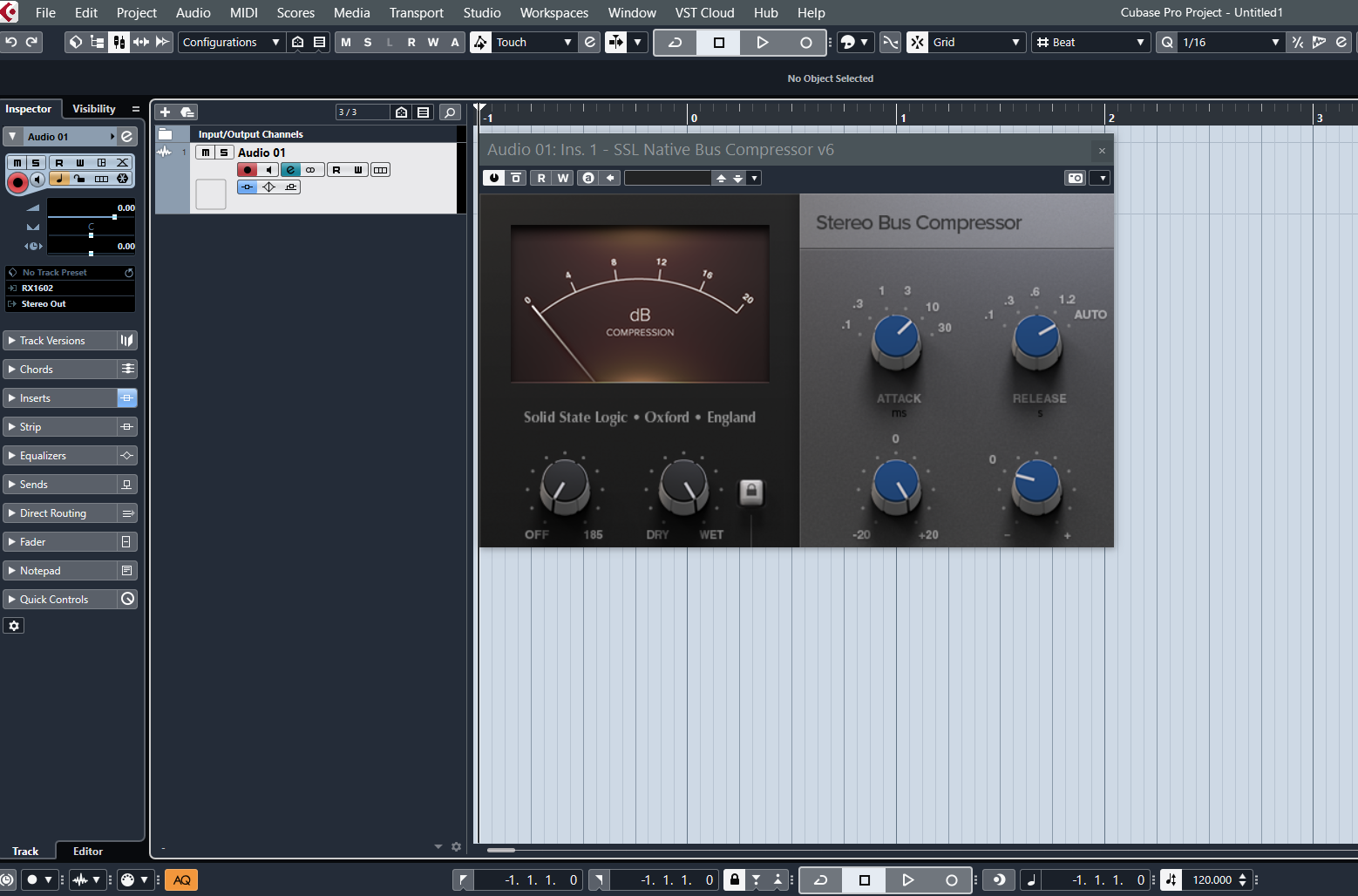Click the Auto-Scroll icon in toolbar
This screenshot has width=1358, height=896.
pos(615,42)
